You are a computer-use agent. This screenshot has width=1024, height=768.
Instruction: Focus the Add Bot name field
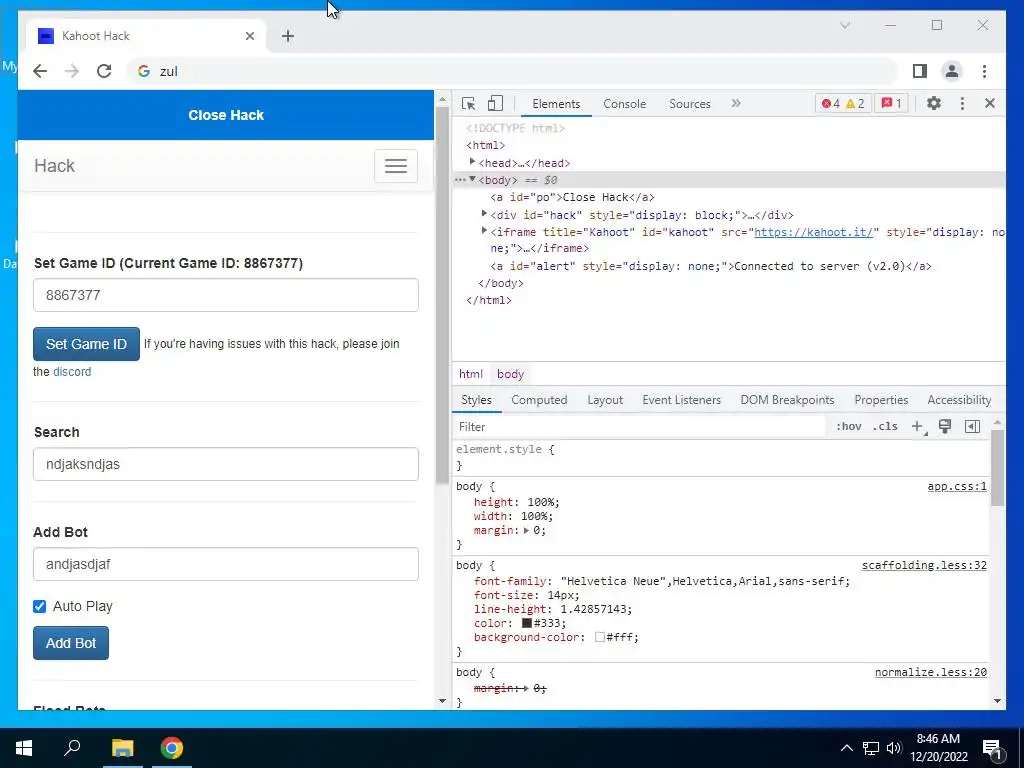point(226,564)
